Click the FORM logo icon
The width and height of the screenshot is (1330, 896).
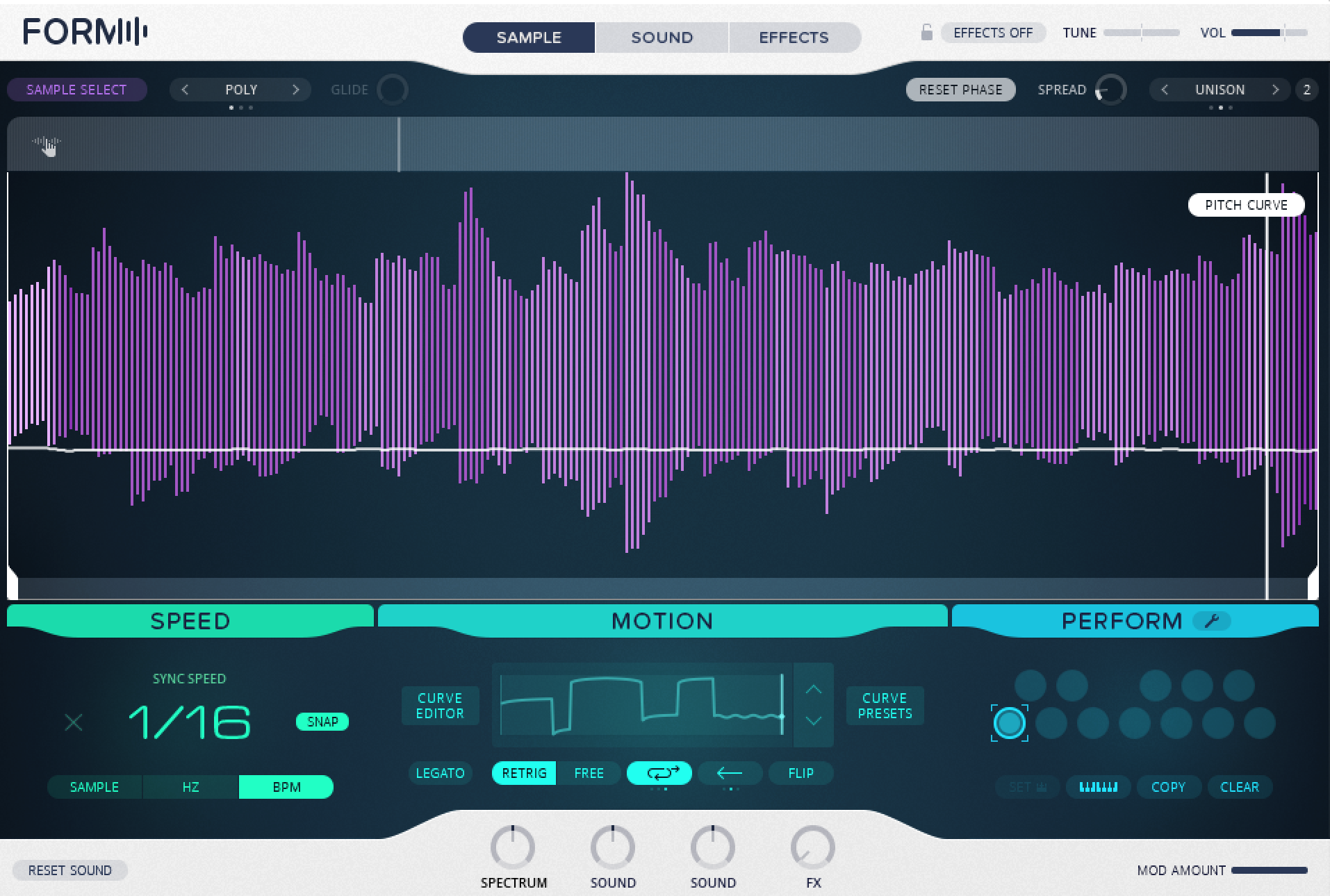coord(83,31)
